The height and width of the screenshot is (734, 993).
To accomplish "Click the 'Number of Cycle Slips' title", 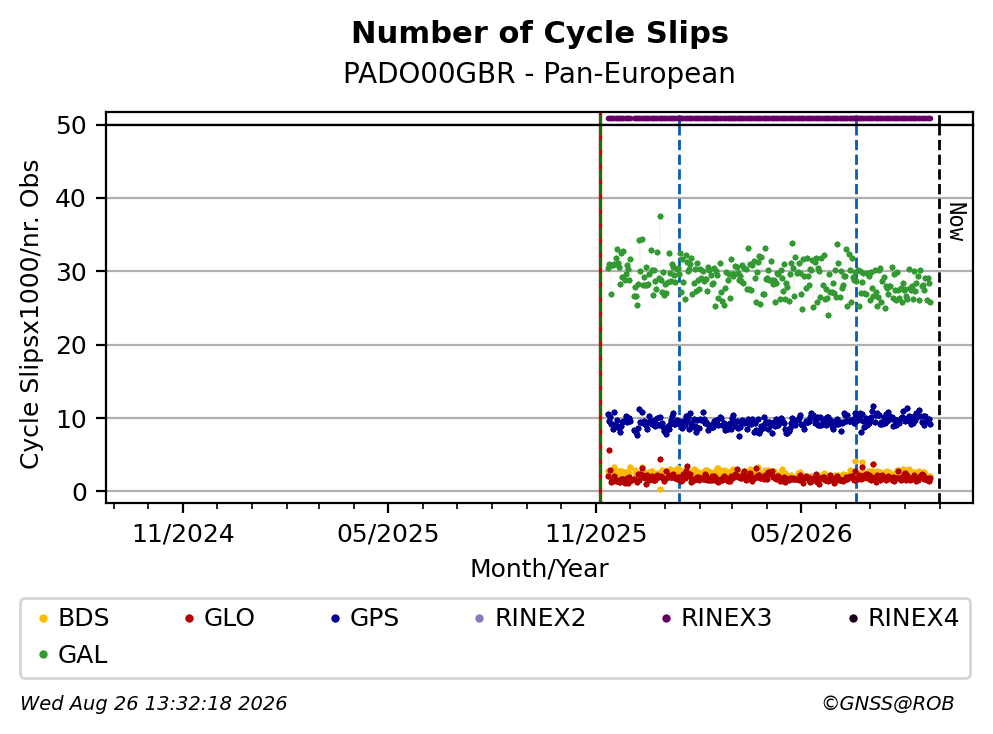I will click(540, 33).
